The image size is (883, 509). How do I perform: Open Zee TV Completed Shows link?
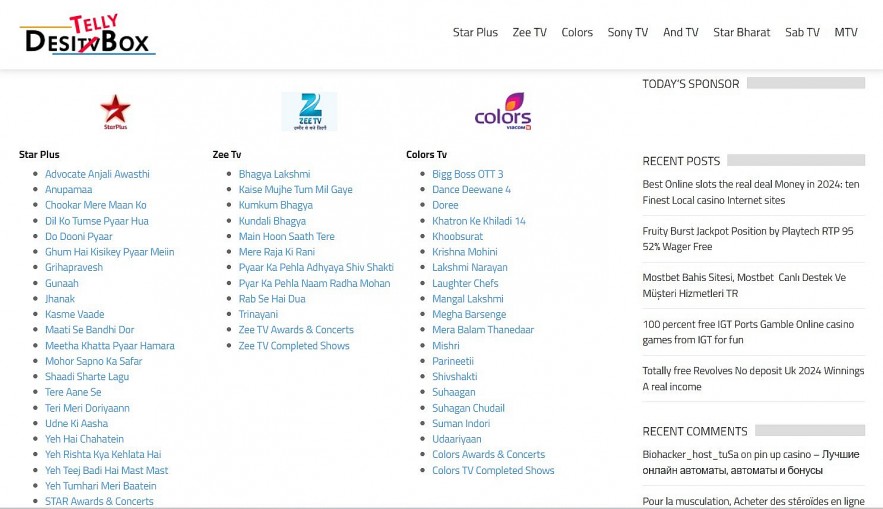click(294, 346)
